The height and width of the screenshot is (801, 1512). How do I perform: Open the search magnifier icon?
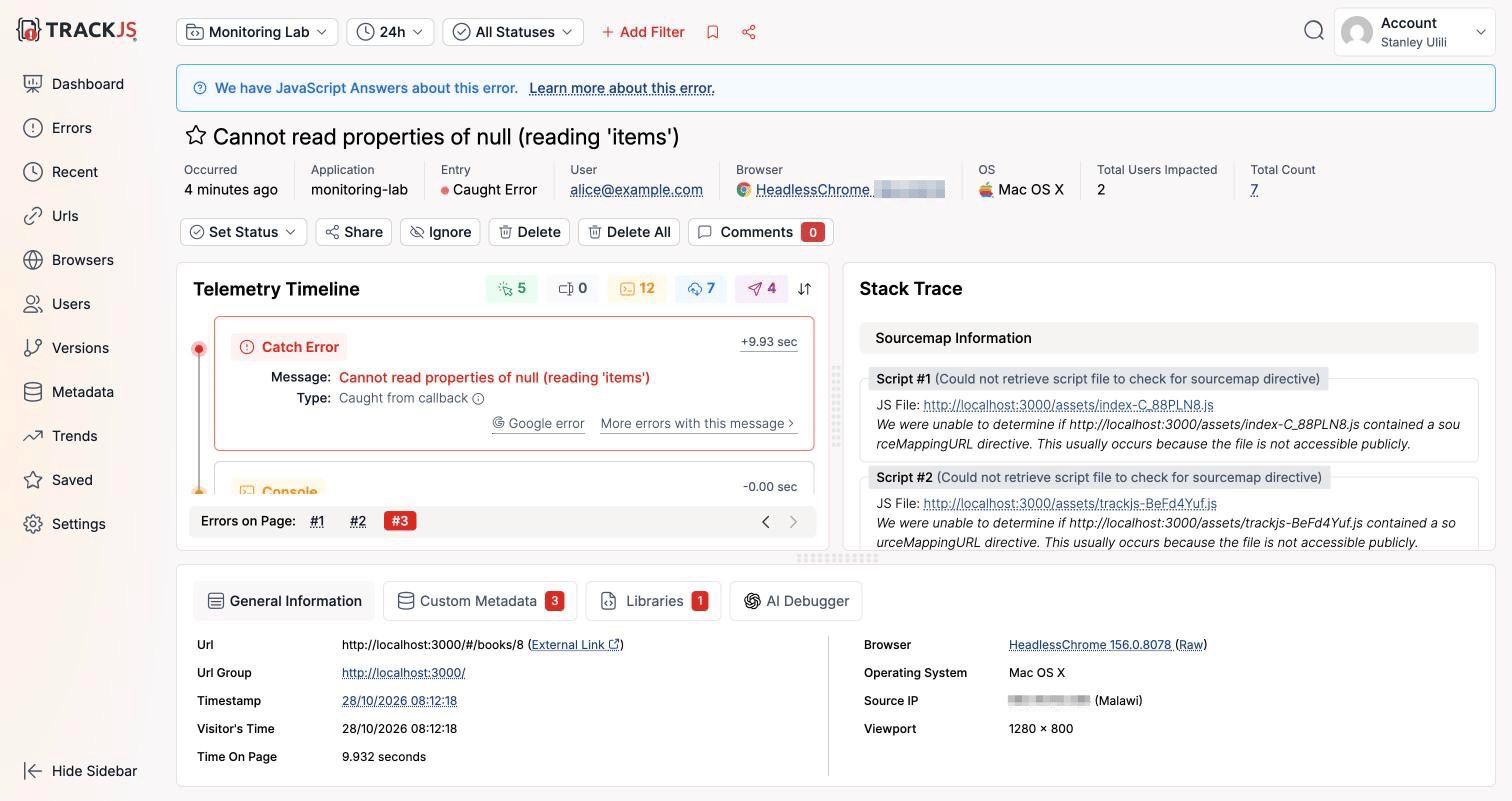(1314, 31)
